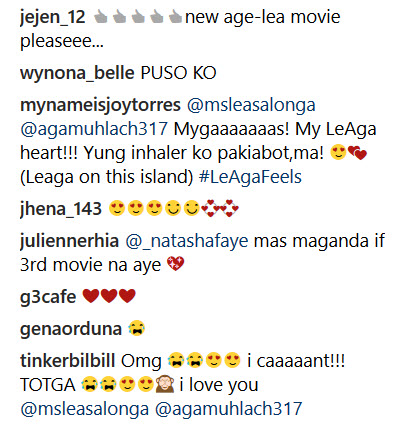Click crying emoji beside genaorduna

[x=137, y=328]
